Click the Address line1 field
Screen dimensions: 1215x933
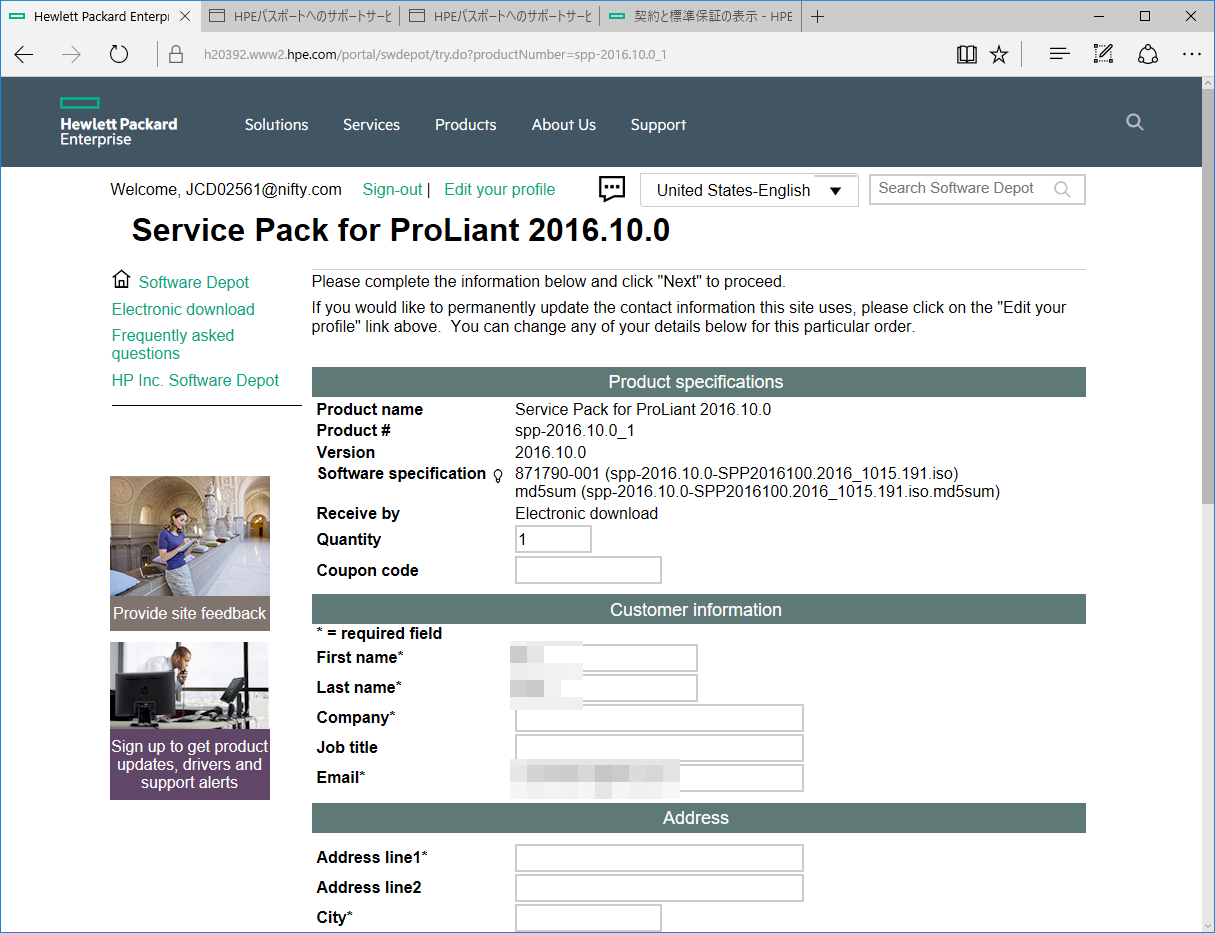click(659, 858)
